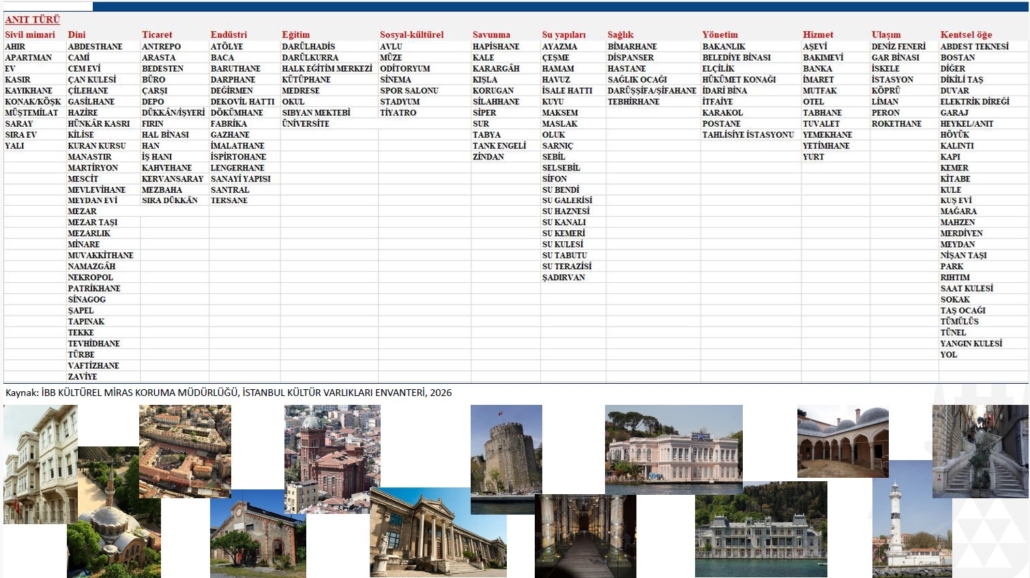Click the ANIT TÜRÜ table title
1030x578 pixels.
pyautogui.click(x=33, y=20)
